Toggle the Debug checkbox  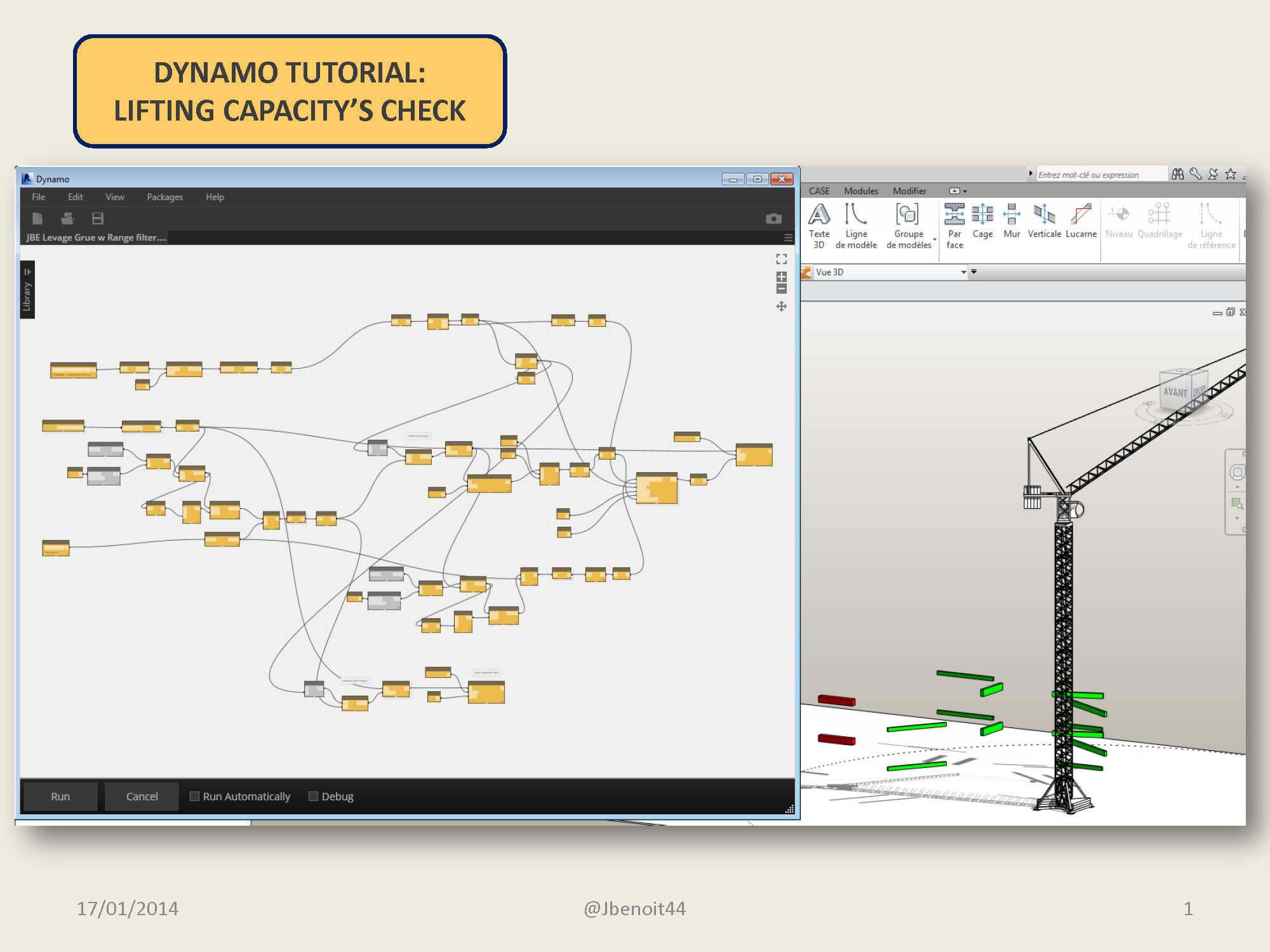[x=313, y=796]
